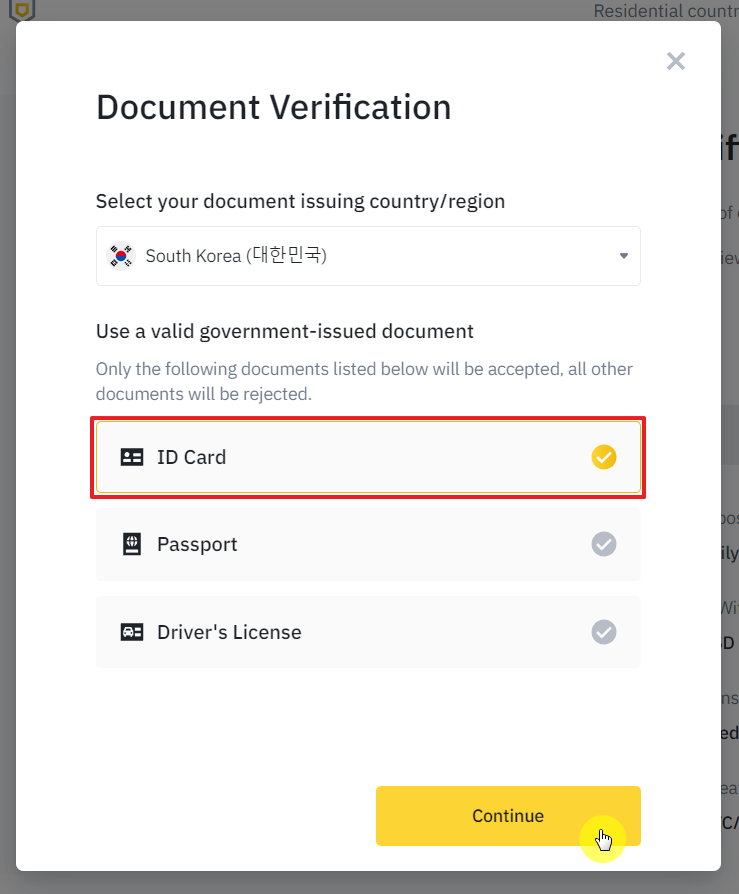
Task: Tick the gray Driver's License checkmark
Action: pos(604,632)
